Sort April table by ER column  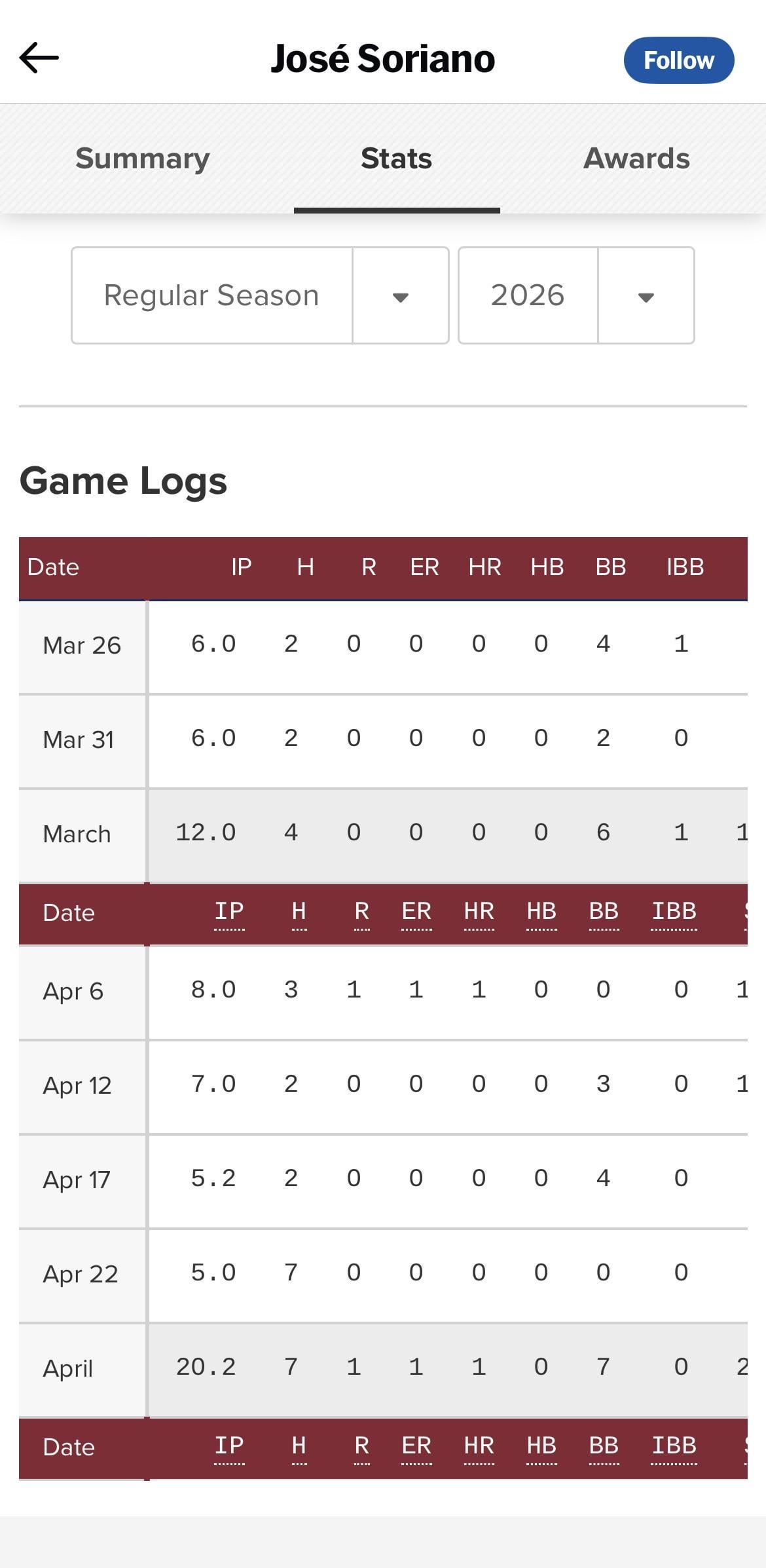(x=416, y=912)
